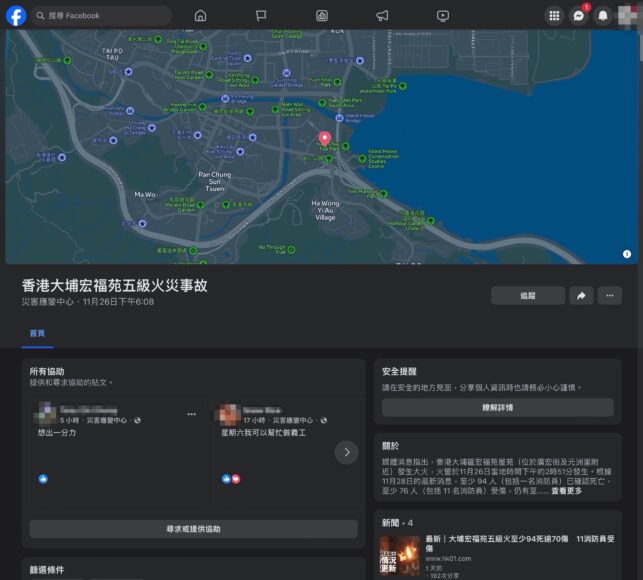
Task: Open avatar of 想出一分力 post author
Action: point(45,414)
